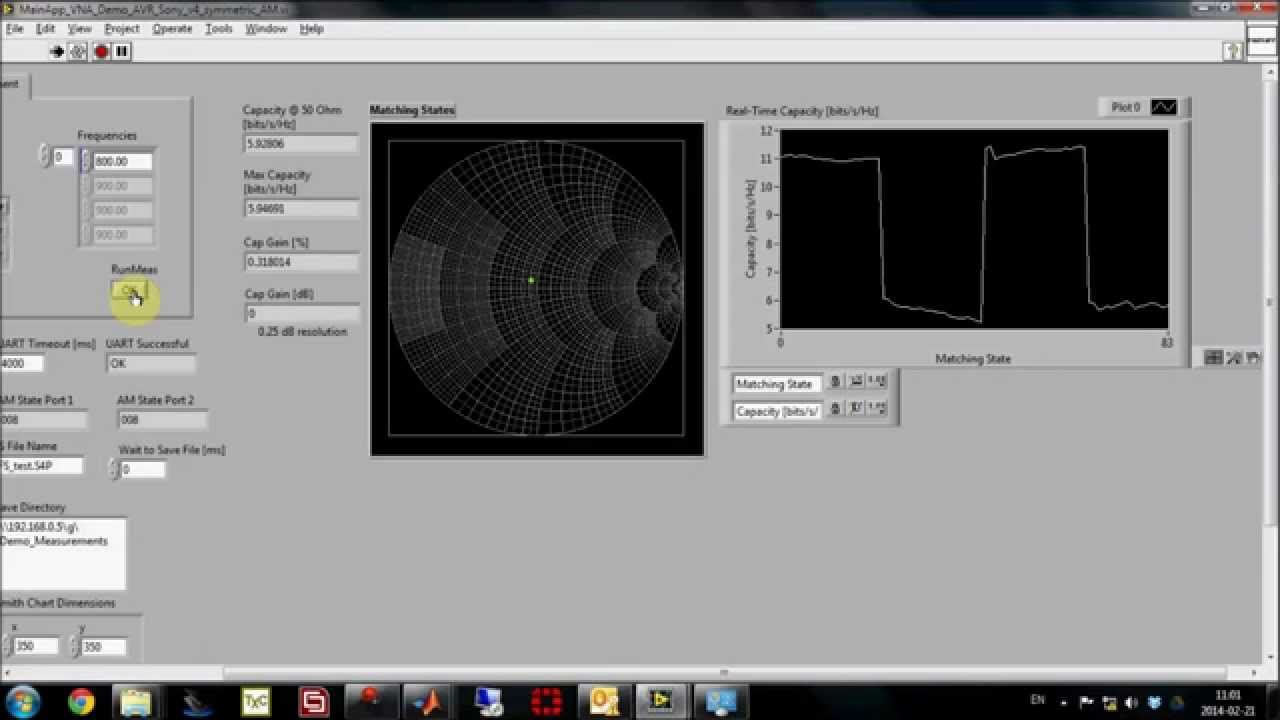Click the volume speaker icon in system tray
Viewport: 1280px width, 720px height.
1131,702
